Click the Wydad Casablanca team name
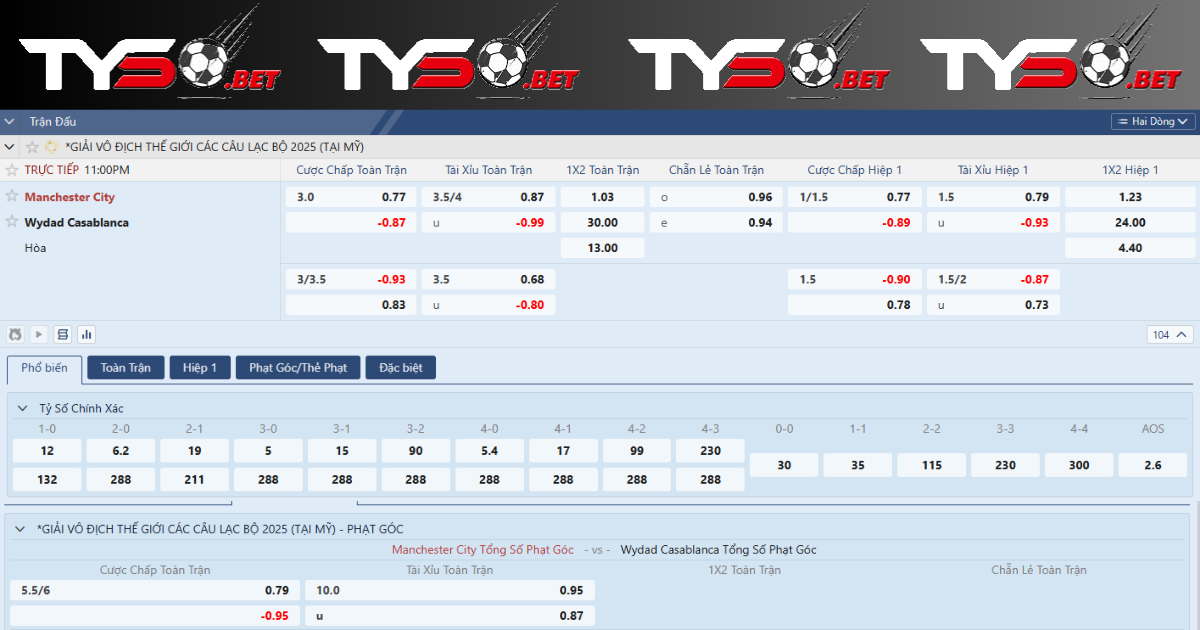1200x630 pixels. (77, 222)
